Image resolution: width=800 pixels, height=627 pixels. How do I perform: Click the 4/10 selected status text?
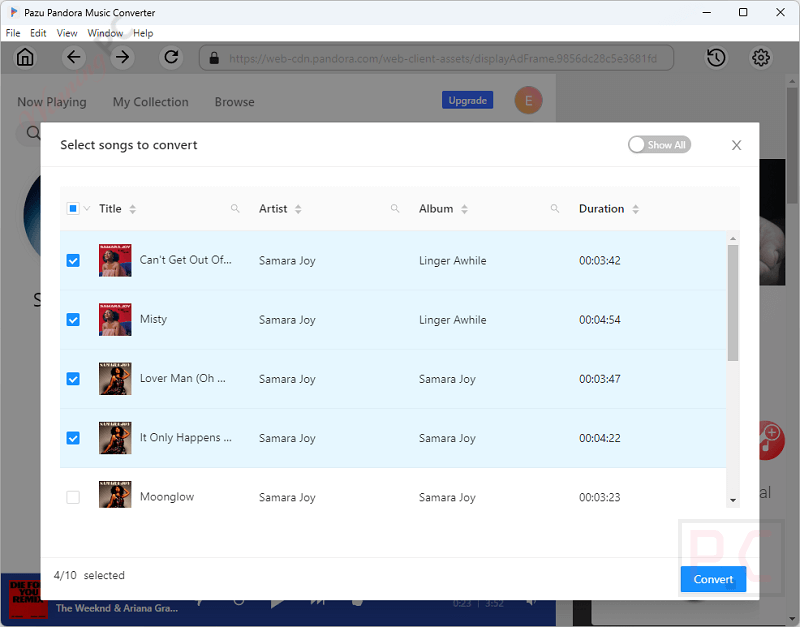tap(89, 575)
